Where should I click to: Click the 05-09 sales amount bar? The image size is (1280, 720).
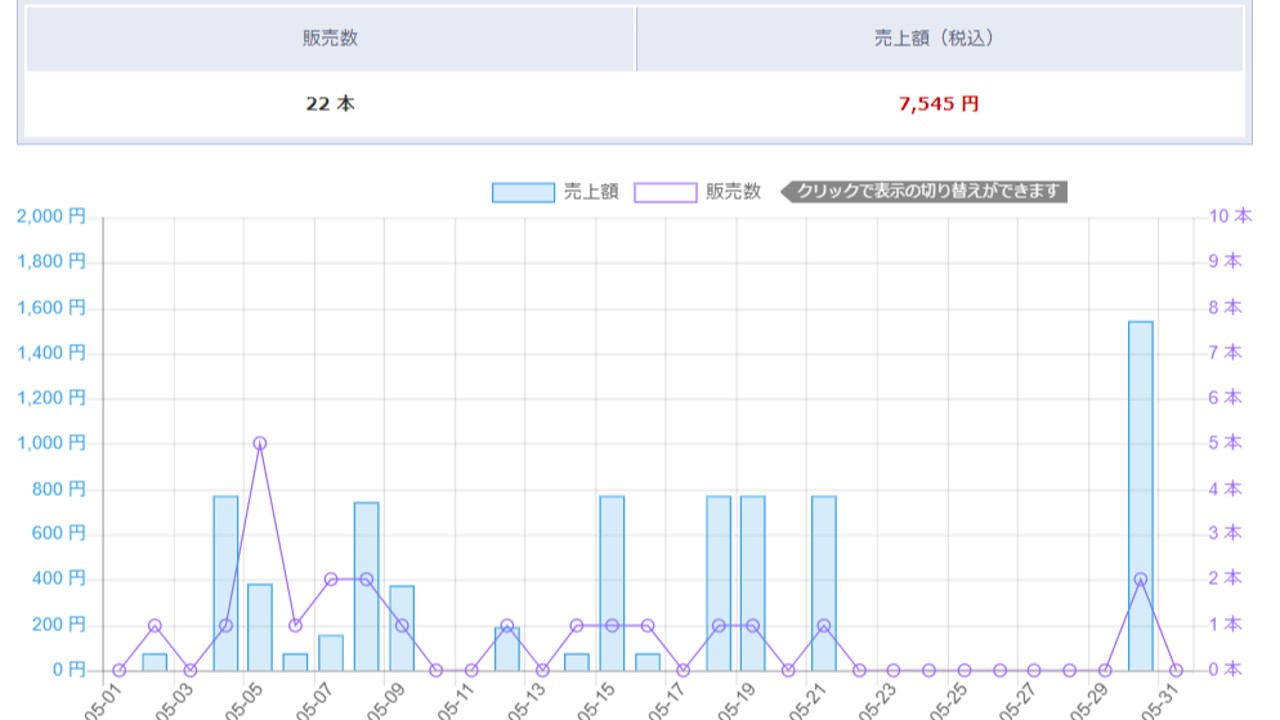[x=402, y=628]
